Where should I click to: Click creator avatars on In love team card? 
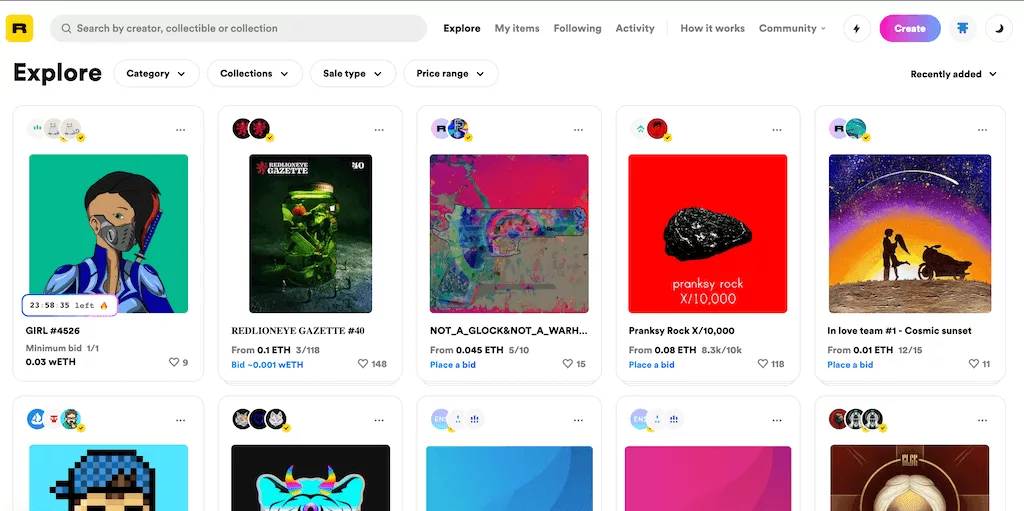coord(849,129)
